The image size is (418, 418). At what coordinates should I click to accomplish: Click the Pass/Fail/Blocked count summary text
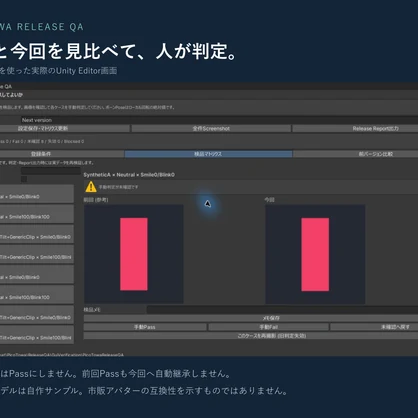pyautogui.click(x=42, y=141)
